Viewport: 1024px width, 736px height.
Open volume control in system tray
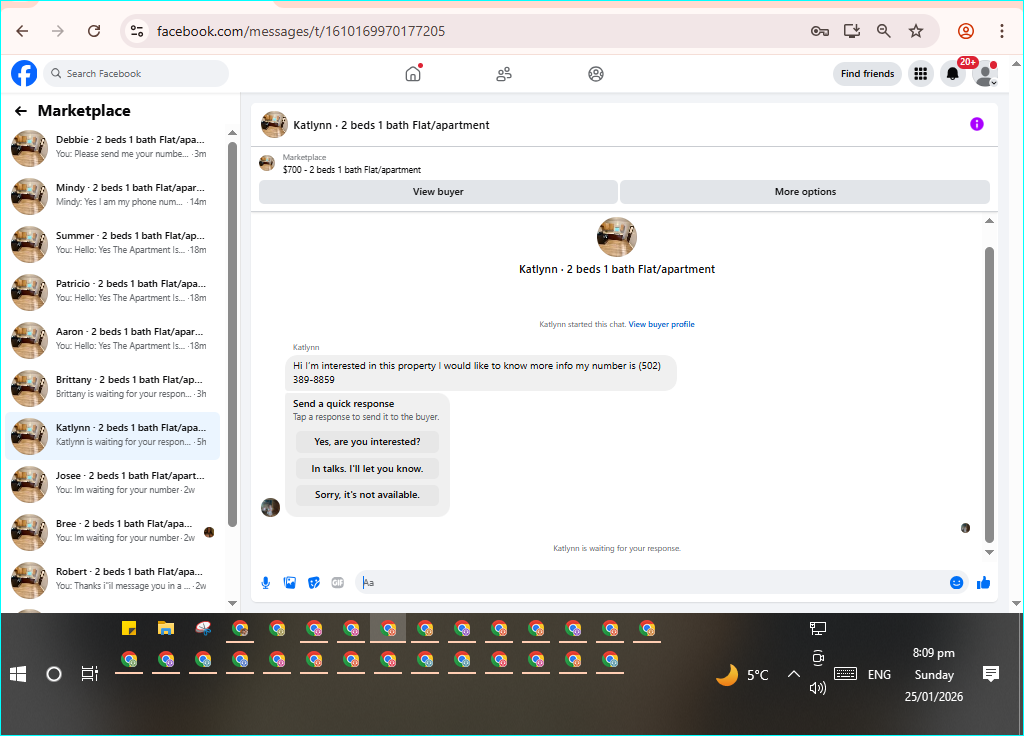[818, 688]
